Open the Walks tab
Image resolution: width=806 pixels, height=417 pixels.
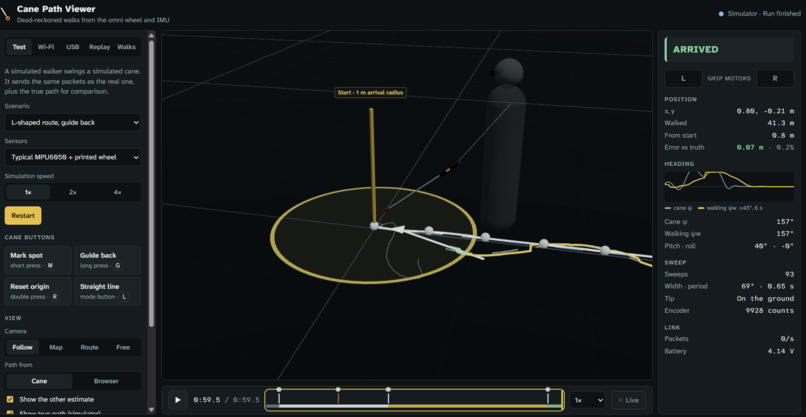(x=126, y=47)
